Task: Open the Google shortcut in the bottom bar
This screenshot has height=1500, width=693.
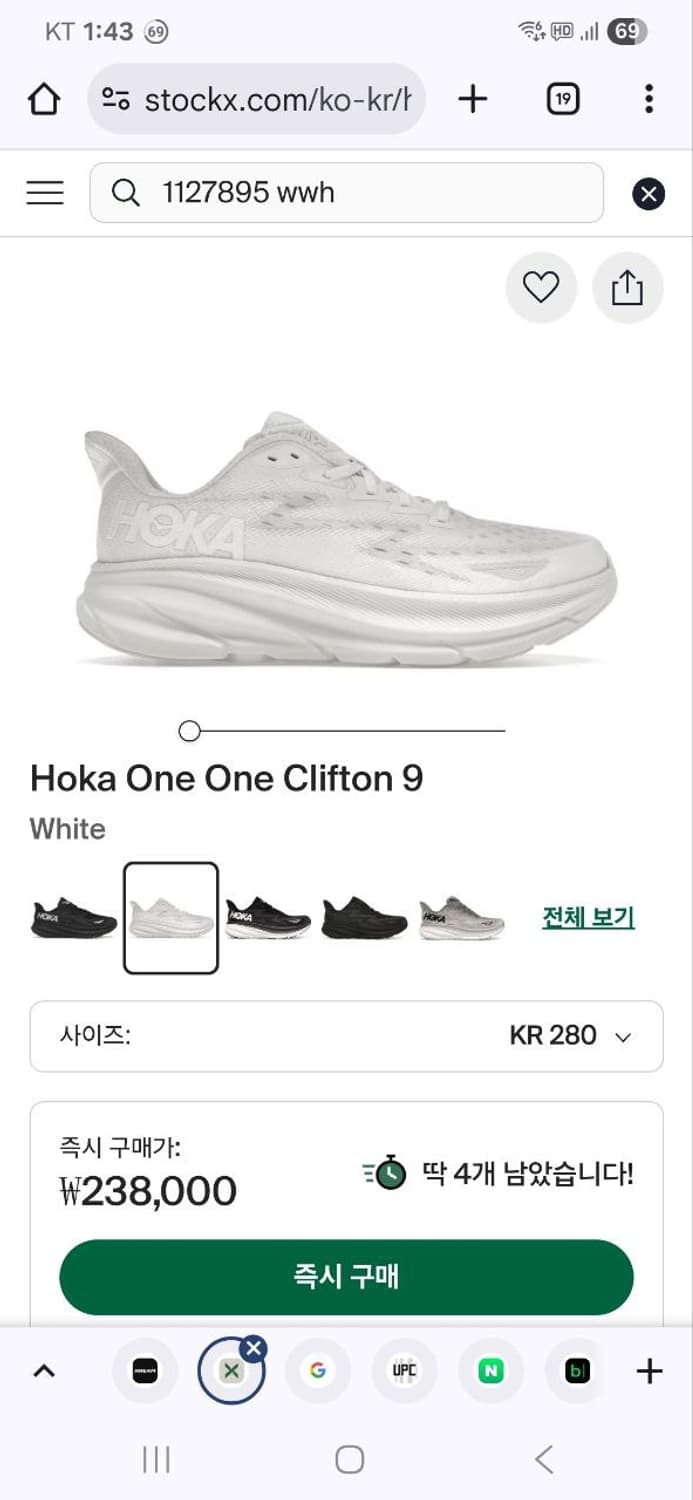Action: 317,1371
